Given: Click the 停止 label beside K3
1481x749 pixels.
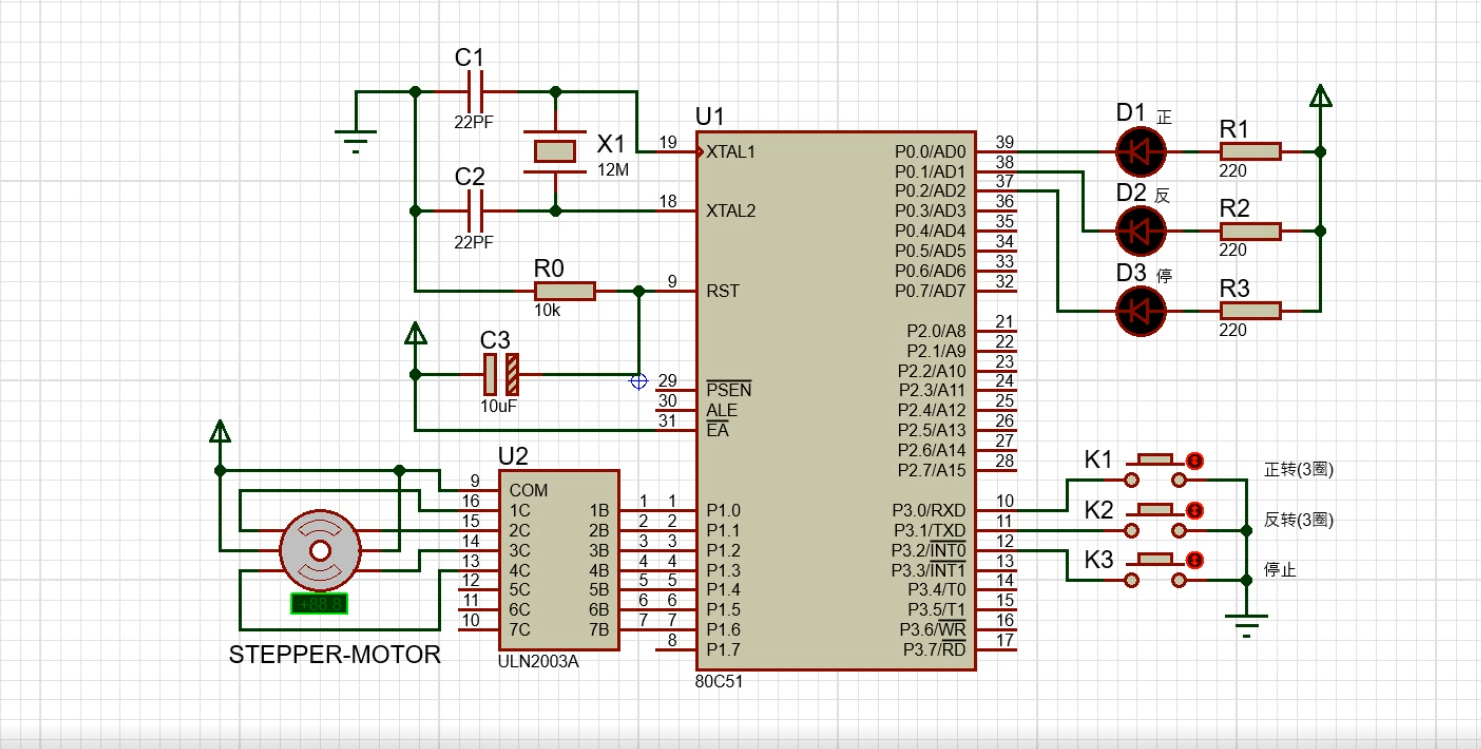Looking at the screenshot, I should point(1280,570).
